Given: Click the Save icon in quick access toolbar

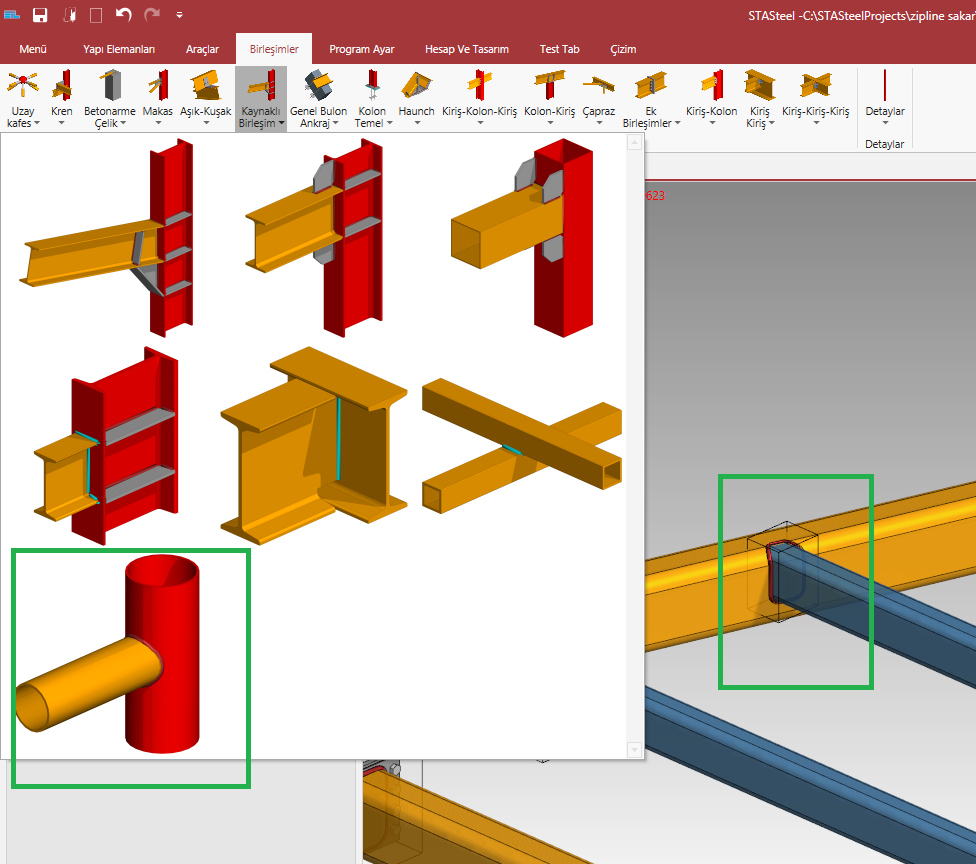Looking at the screenshot, I should coord(40,15).
